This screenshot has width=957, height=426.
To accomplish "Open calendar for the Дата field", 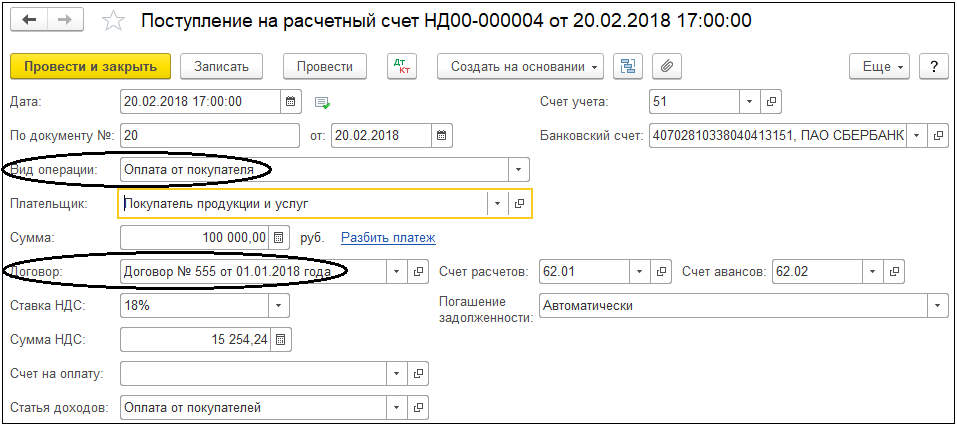I will (291, 102).
